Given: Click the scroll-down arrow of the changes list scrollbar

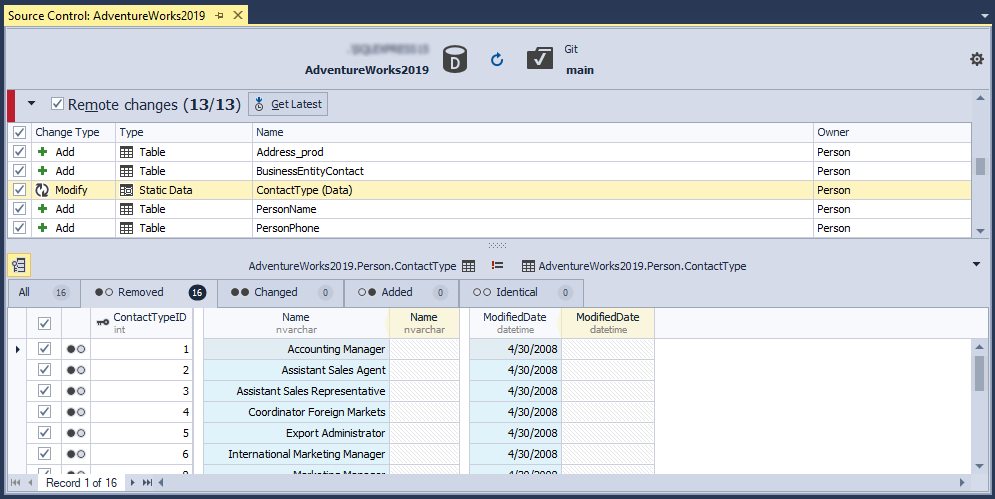Looking at the screenshot, I should click(980, 231).
